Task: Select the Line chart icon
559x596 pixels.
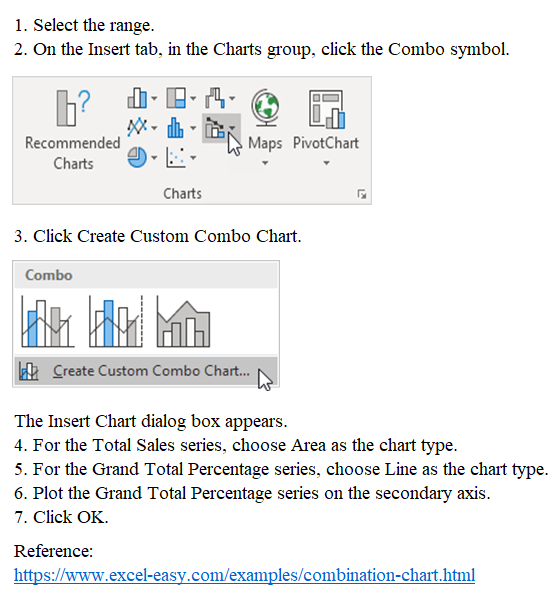Action: [137, 127]
